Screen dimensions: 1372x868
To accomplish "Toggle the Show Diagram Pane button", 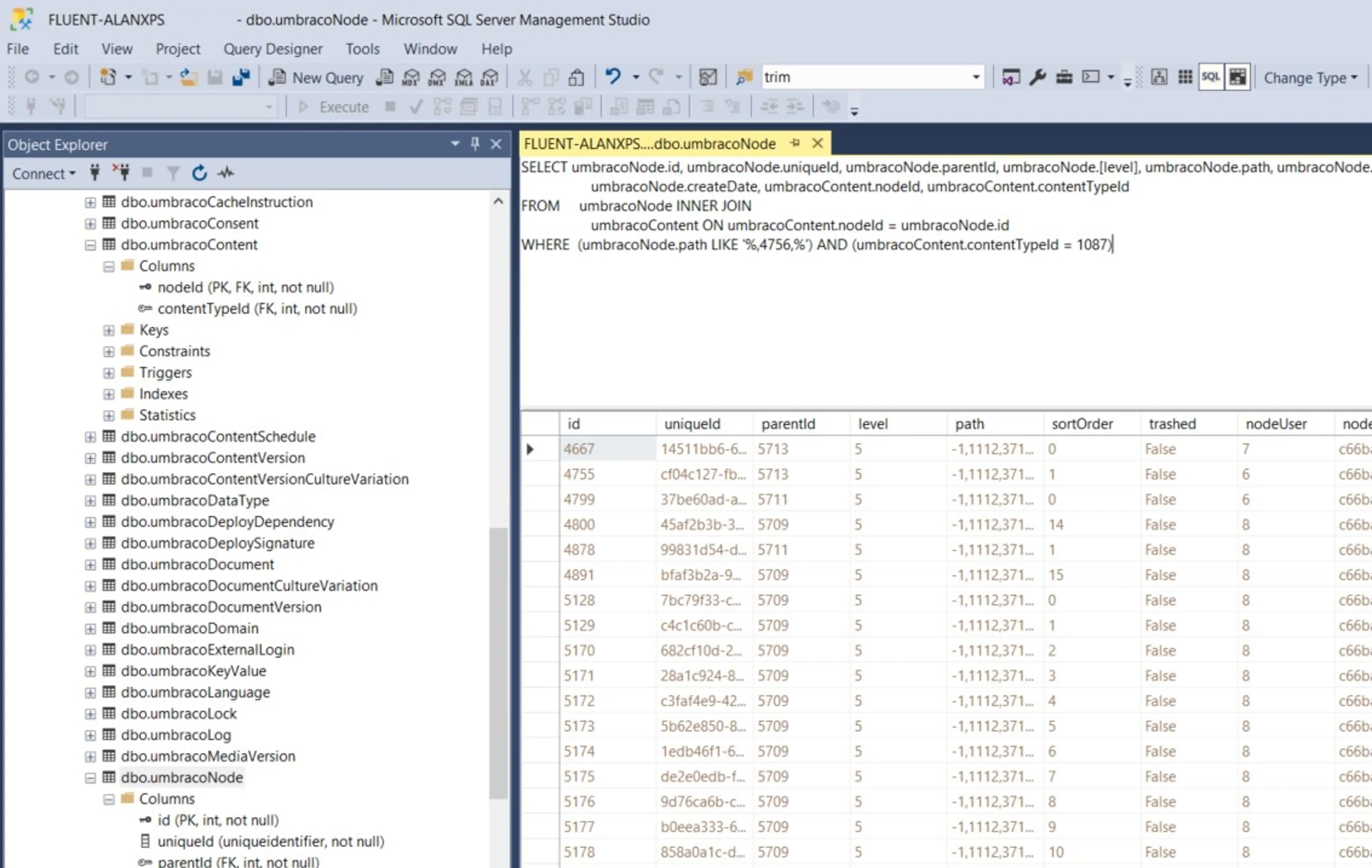I will click(x=1159, y=77).
